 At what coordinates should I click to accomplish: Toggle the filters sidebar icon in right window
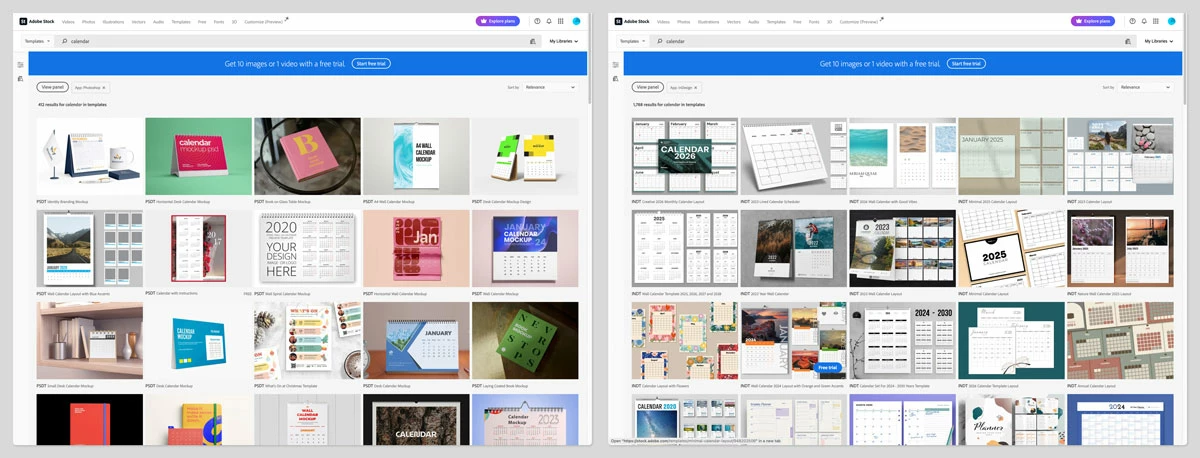point(615,65)
